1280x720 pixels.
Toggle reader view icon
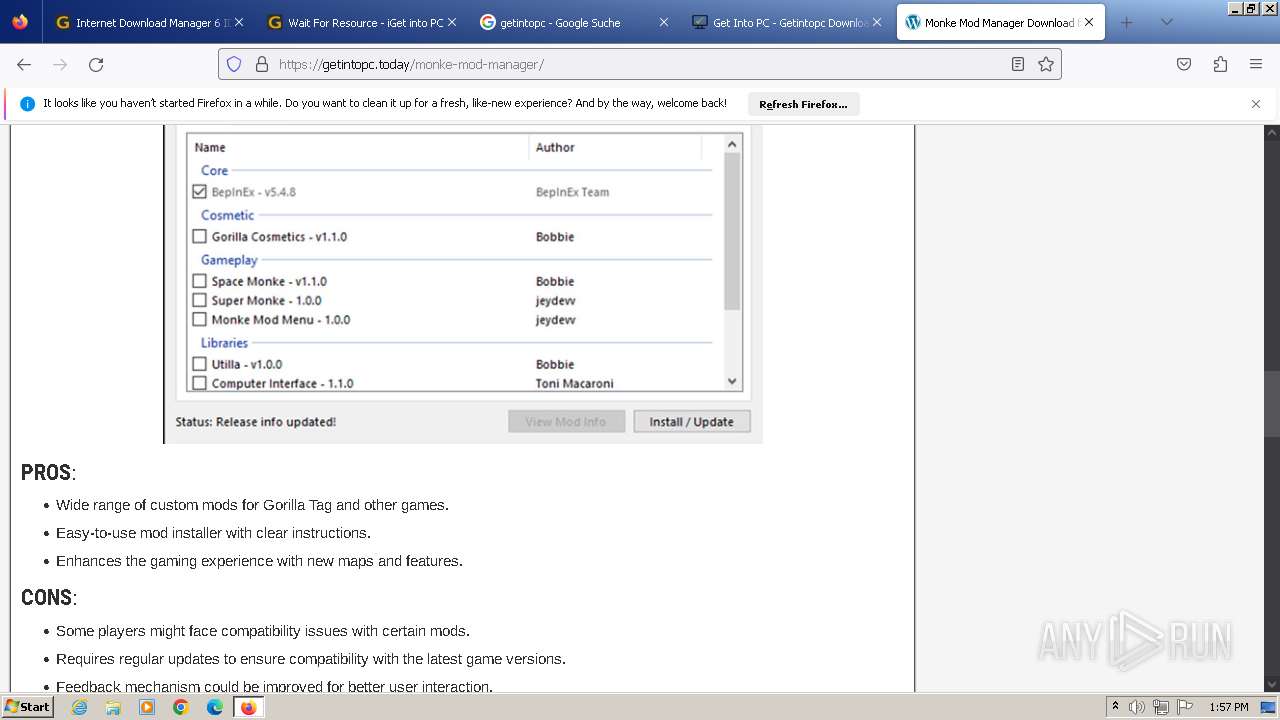[1018, 64]
